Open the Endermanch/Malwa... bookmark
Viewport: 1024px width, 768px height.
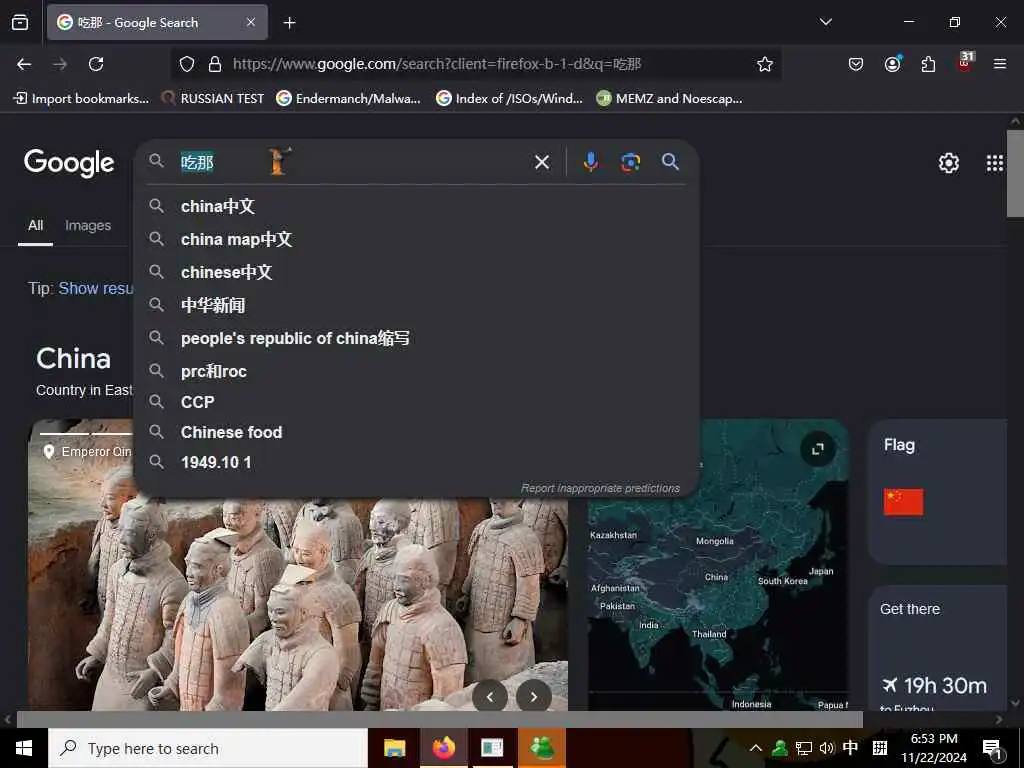pyautogui.click(x=348, y=99)
